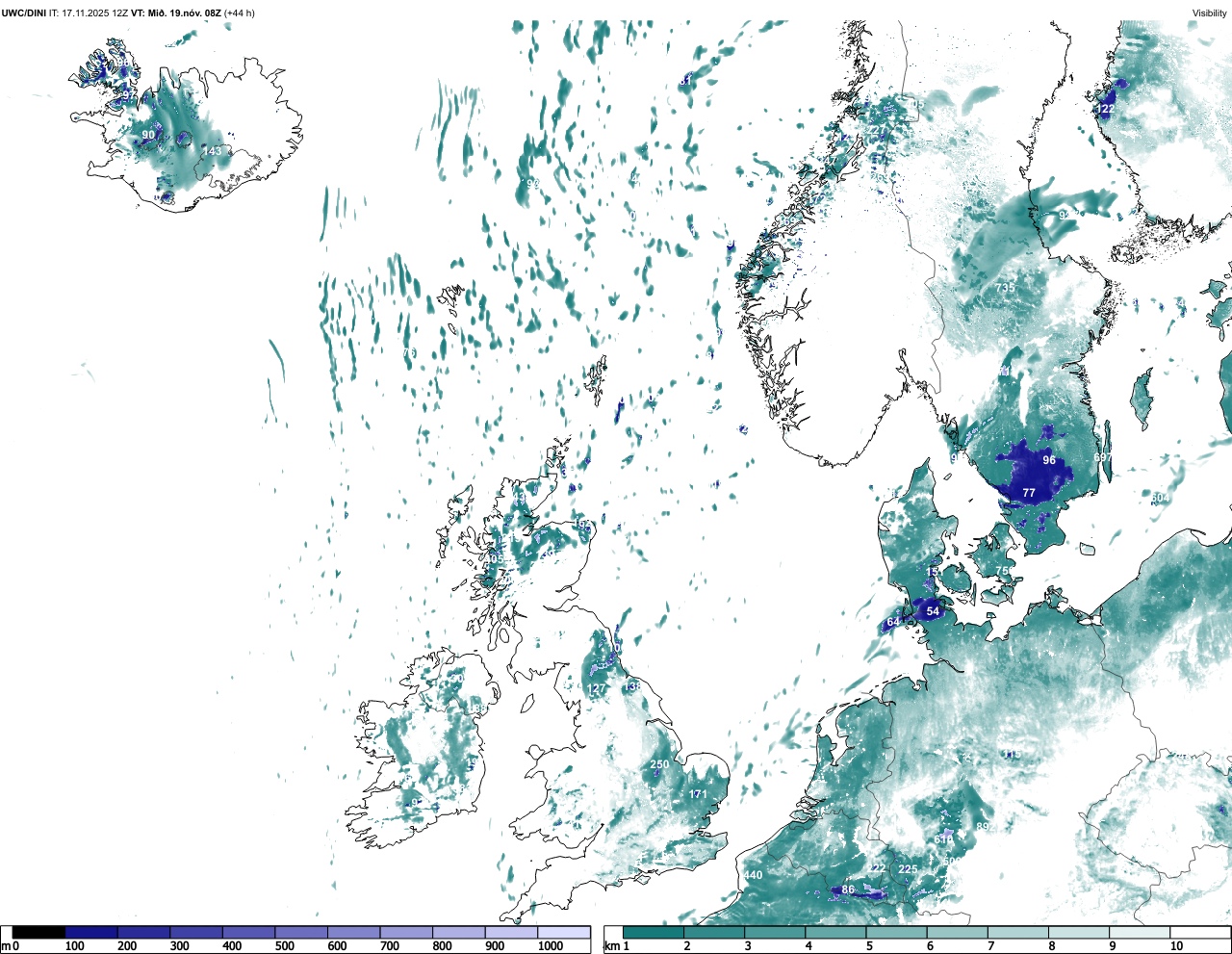
Task: Click the '10' tick on km scale
Action: click(1177, 946)
